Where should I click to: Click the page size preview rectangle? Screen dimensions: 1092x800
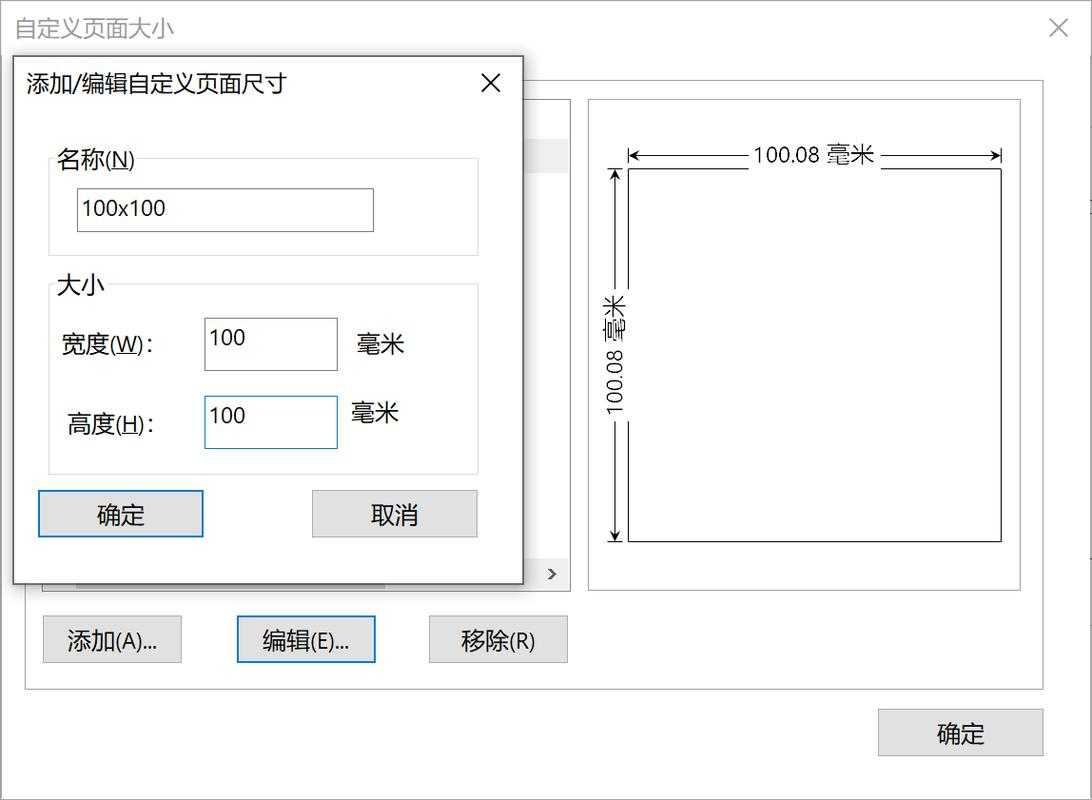[812, 355]
